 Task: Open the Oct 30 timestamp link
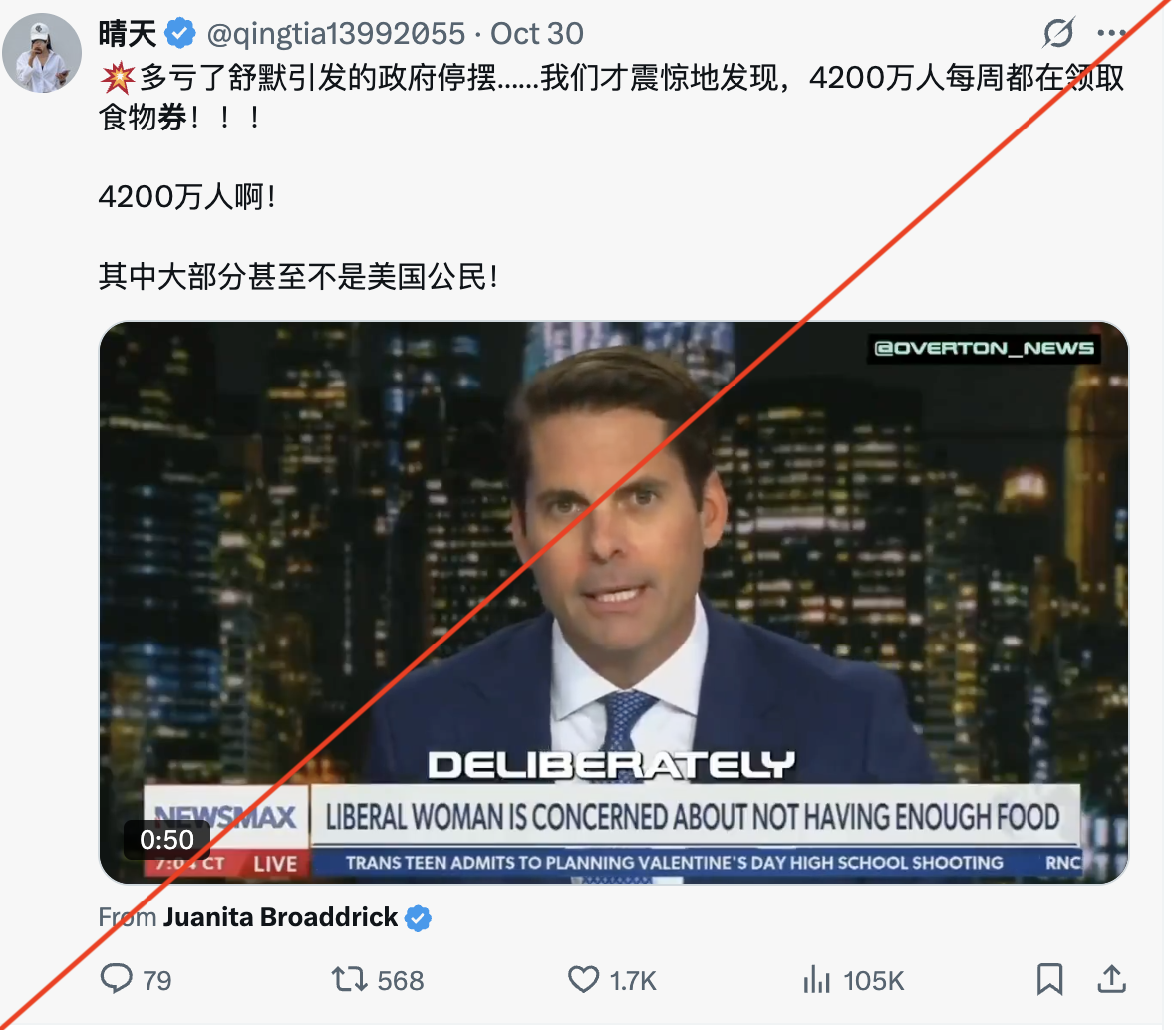pos(537,34)
